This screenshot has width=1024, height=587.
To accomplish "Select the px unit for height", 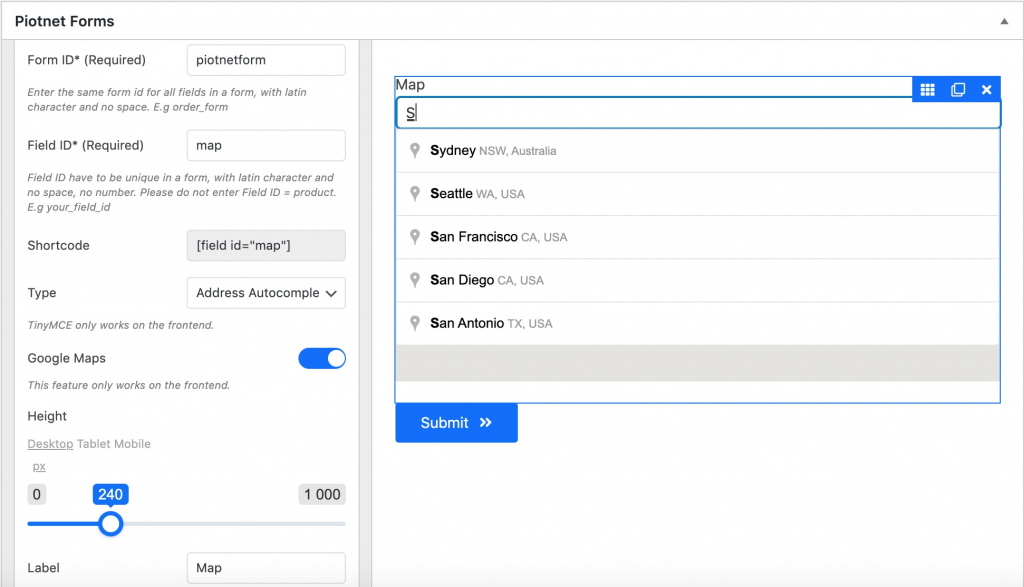I will pos(39,466).
